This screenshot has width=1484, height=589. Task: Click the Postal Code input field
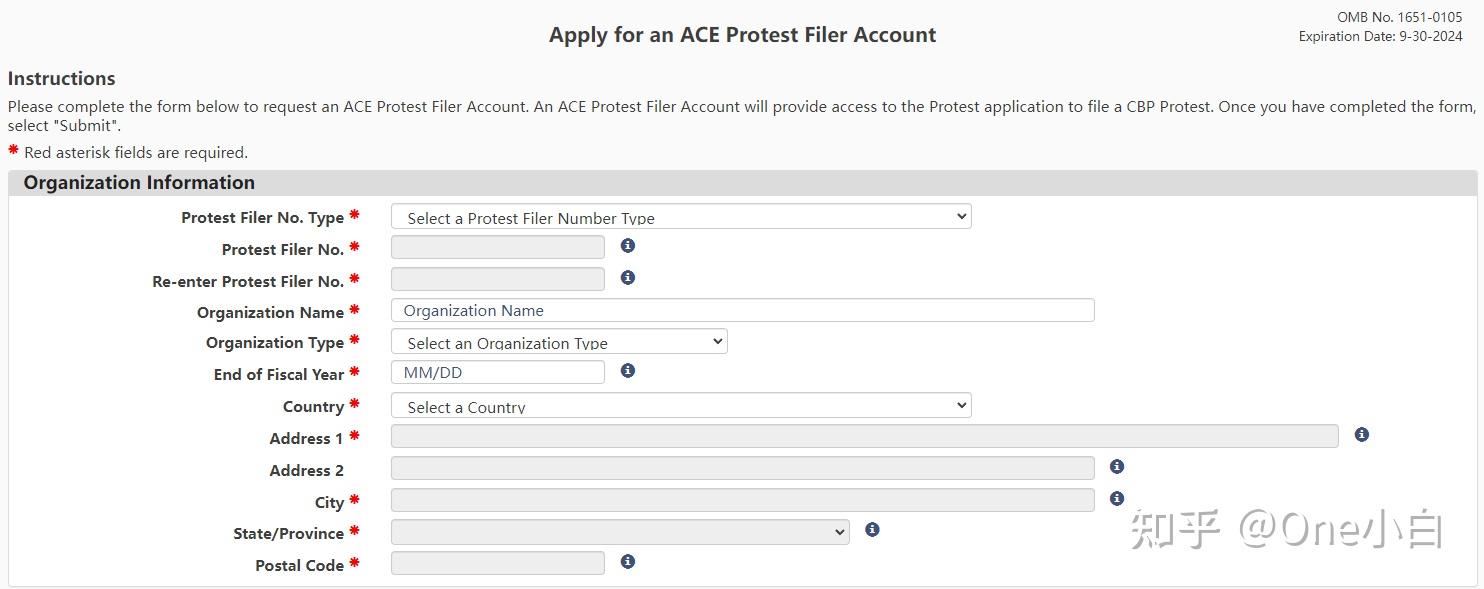coord(497,563)
